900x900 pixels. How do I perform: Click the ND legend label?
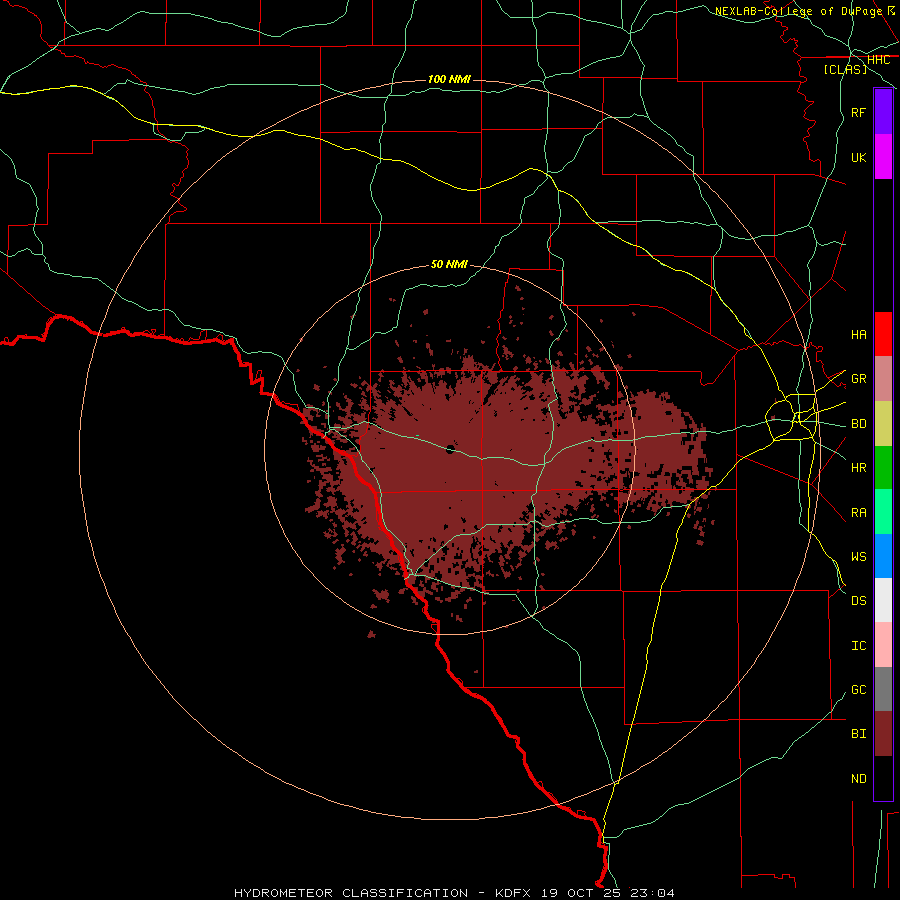[858, 779]
